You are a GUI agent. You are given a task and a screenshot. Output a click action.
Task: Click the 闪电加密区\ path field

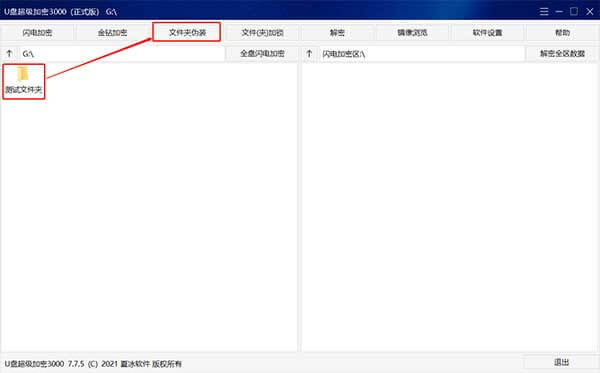pos(422,54)
